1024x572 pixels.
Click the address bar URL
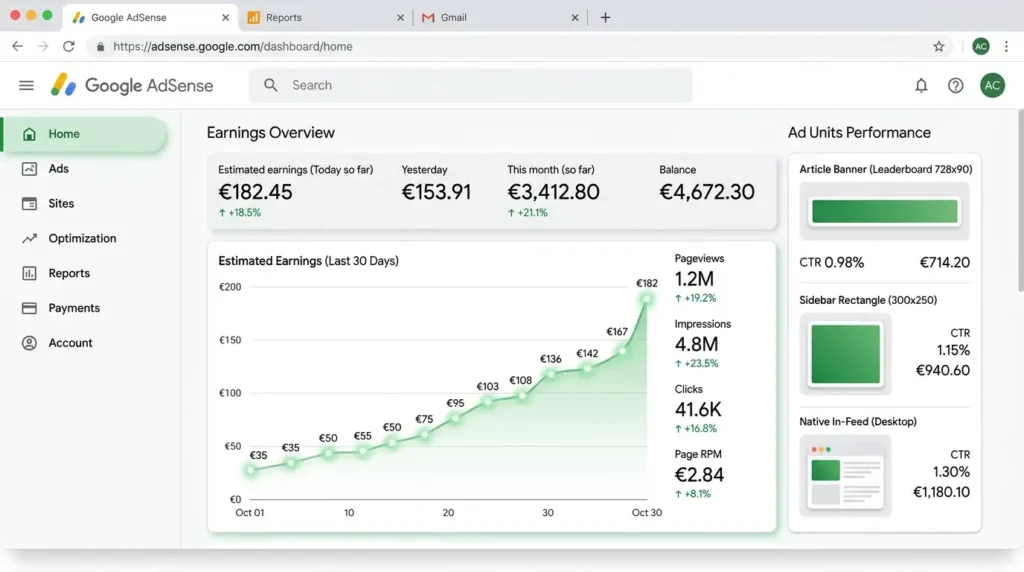click(x=232, y=46)
